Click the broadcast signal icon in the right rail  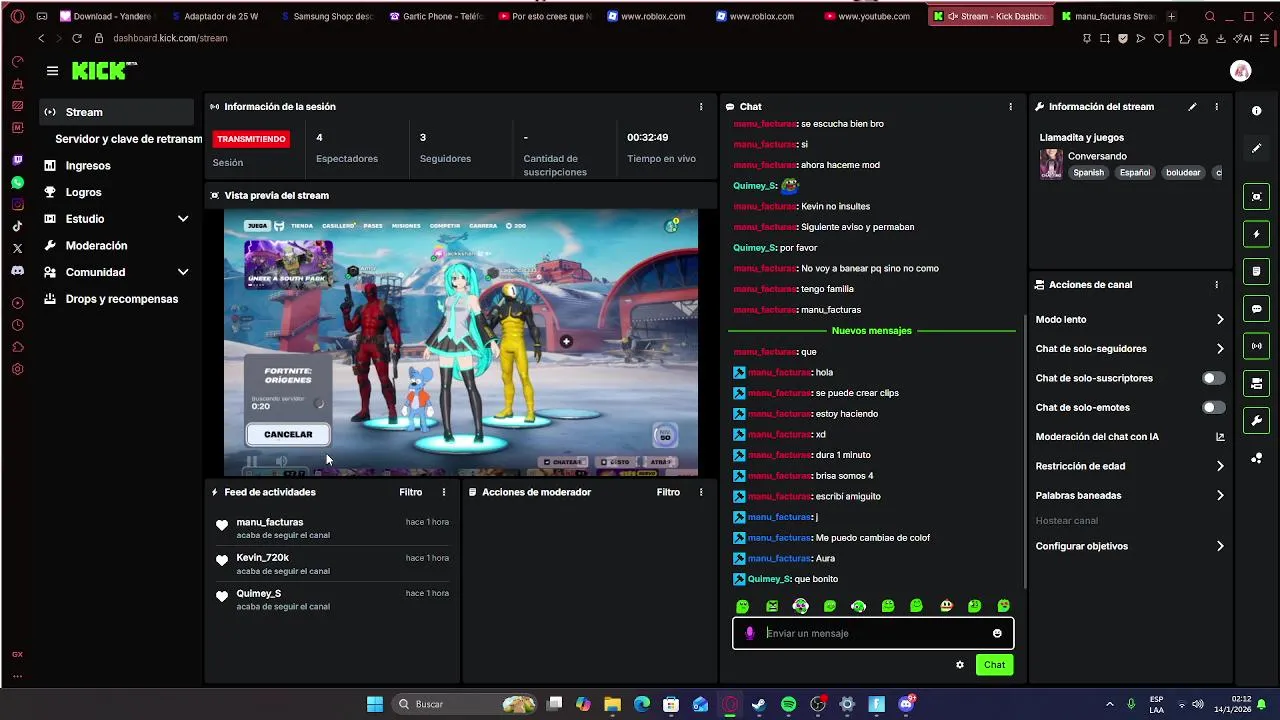point(1257,346)
